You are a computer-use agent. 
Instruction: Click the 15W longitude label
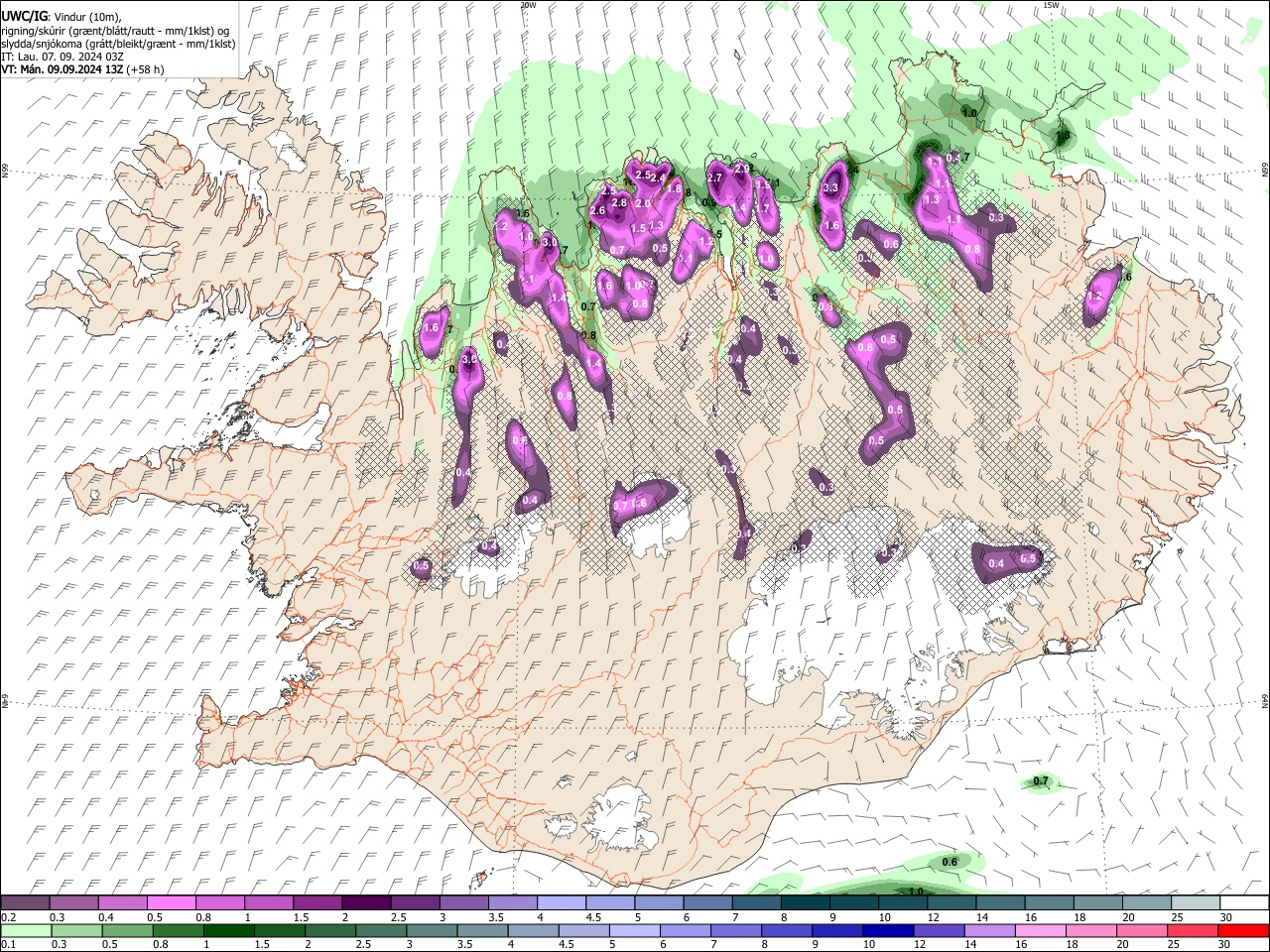point(1051,5)
